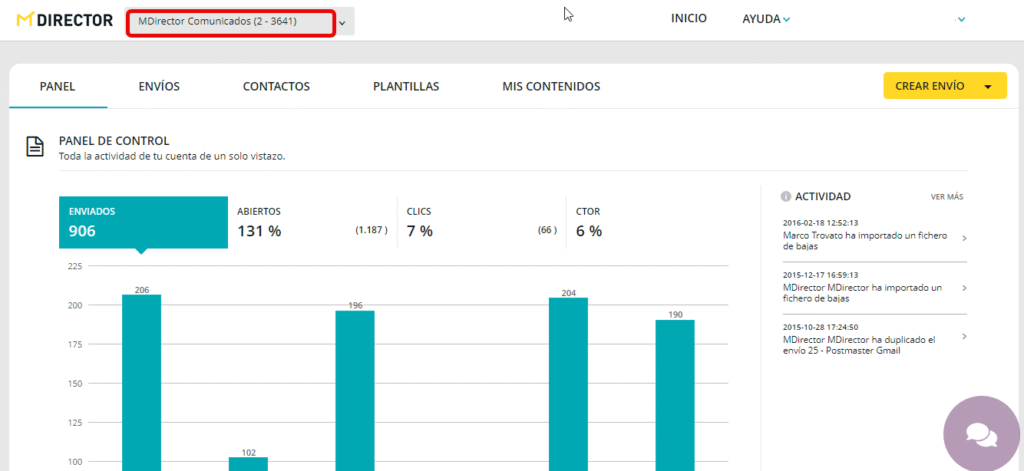Switch to the Envíos tab
Image resolution: width=1024 pixels, height=471 pixels.
(x=159, y=87)
